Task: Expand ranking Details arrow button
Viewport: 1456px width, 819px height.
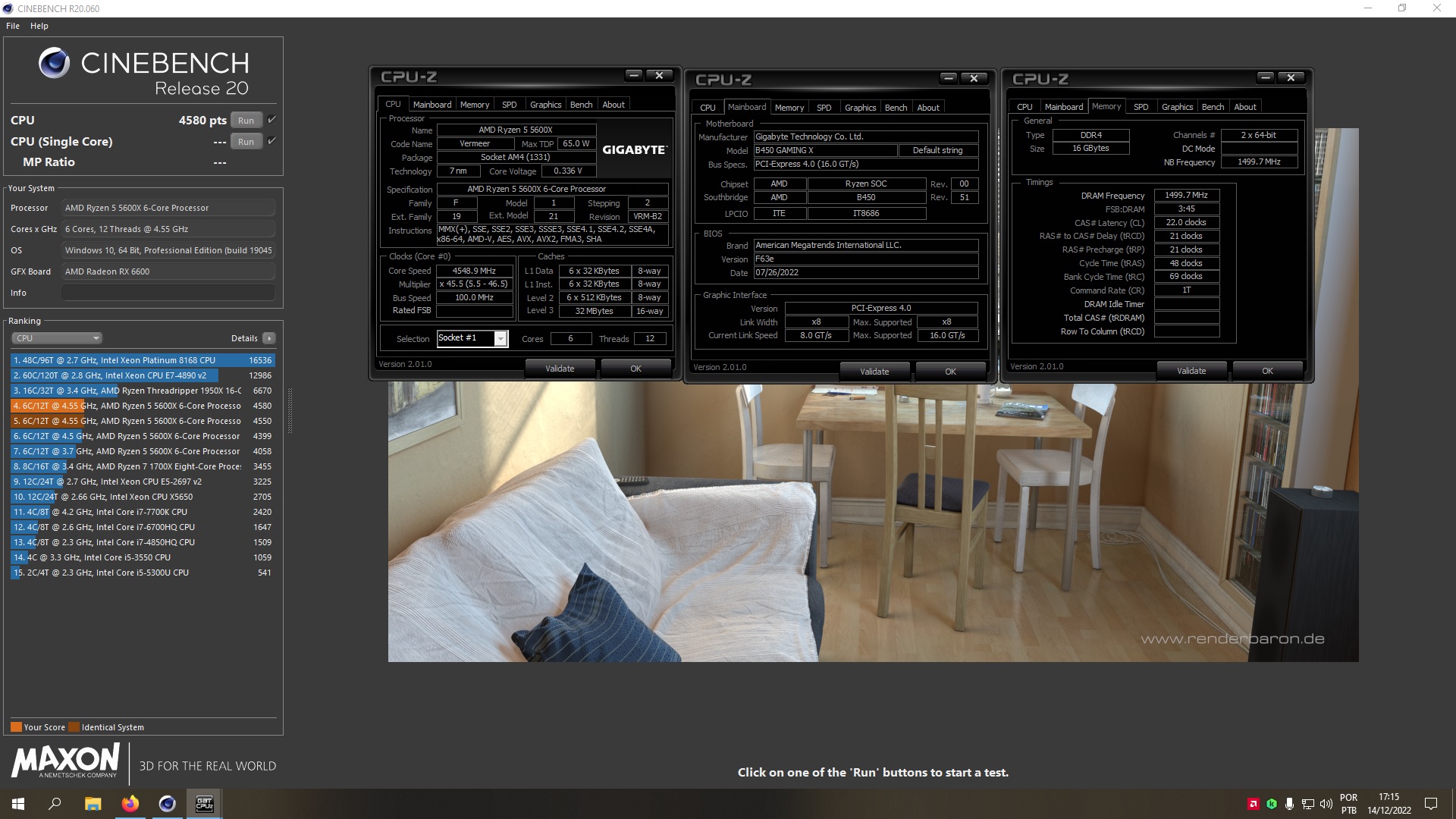Action: (269, 338)
